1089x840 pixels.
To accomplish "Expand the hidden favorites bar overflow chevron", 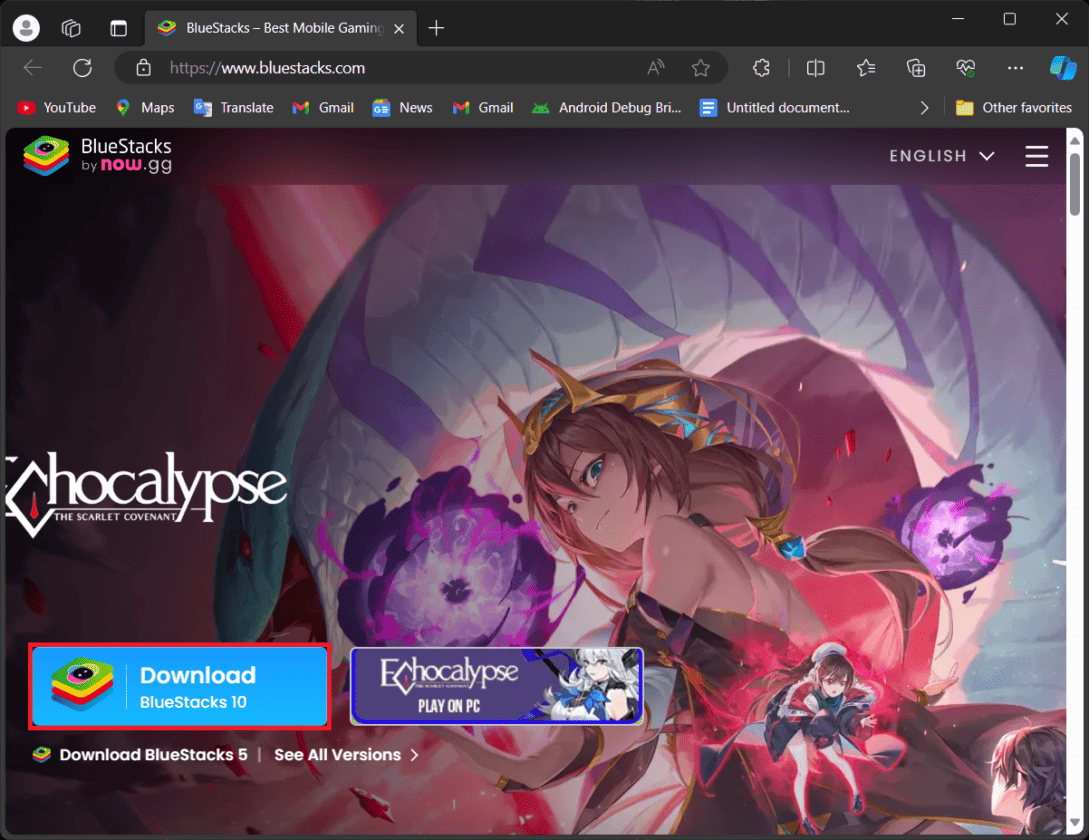I will 924,108.
